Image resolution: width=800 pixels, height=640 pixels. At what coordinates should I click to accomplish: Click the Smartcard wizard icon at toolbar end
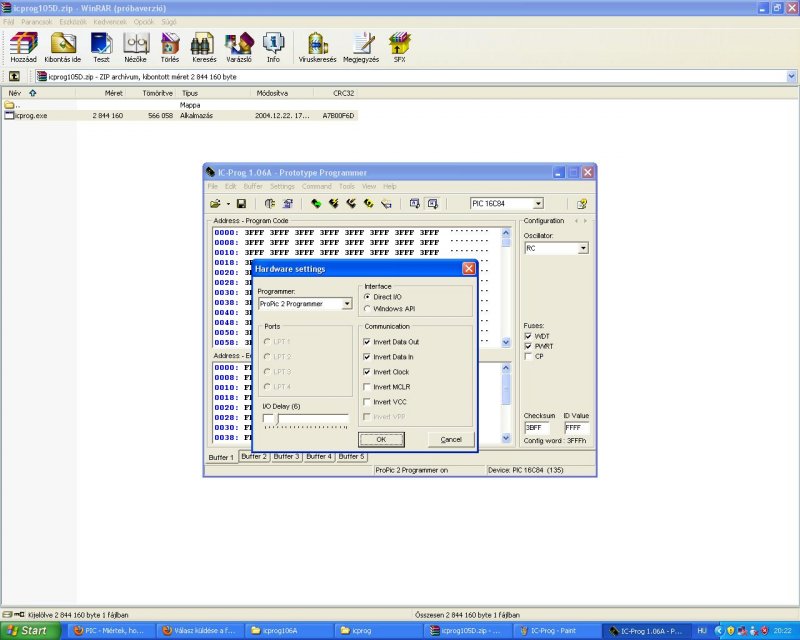[581, 204]
